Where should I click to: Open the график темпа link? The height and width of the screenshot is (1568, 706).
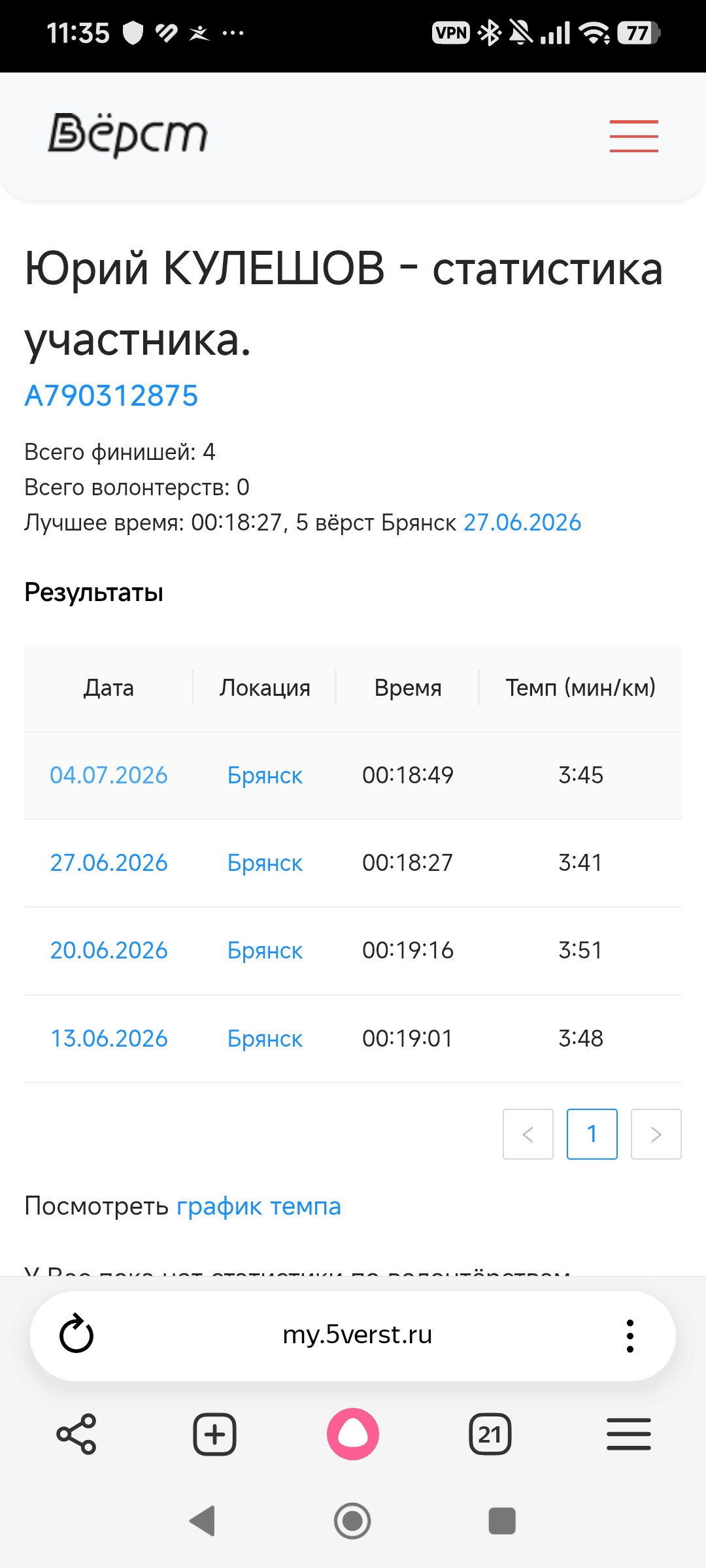pos(259,1206)
